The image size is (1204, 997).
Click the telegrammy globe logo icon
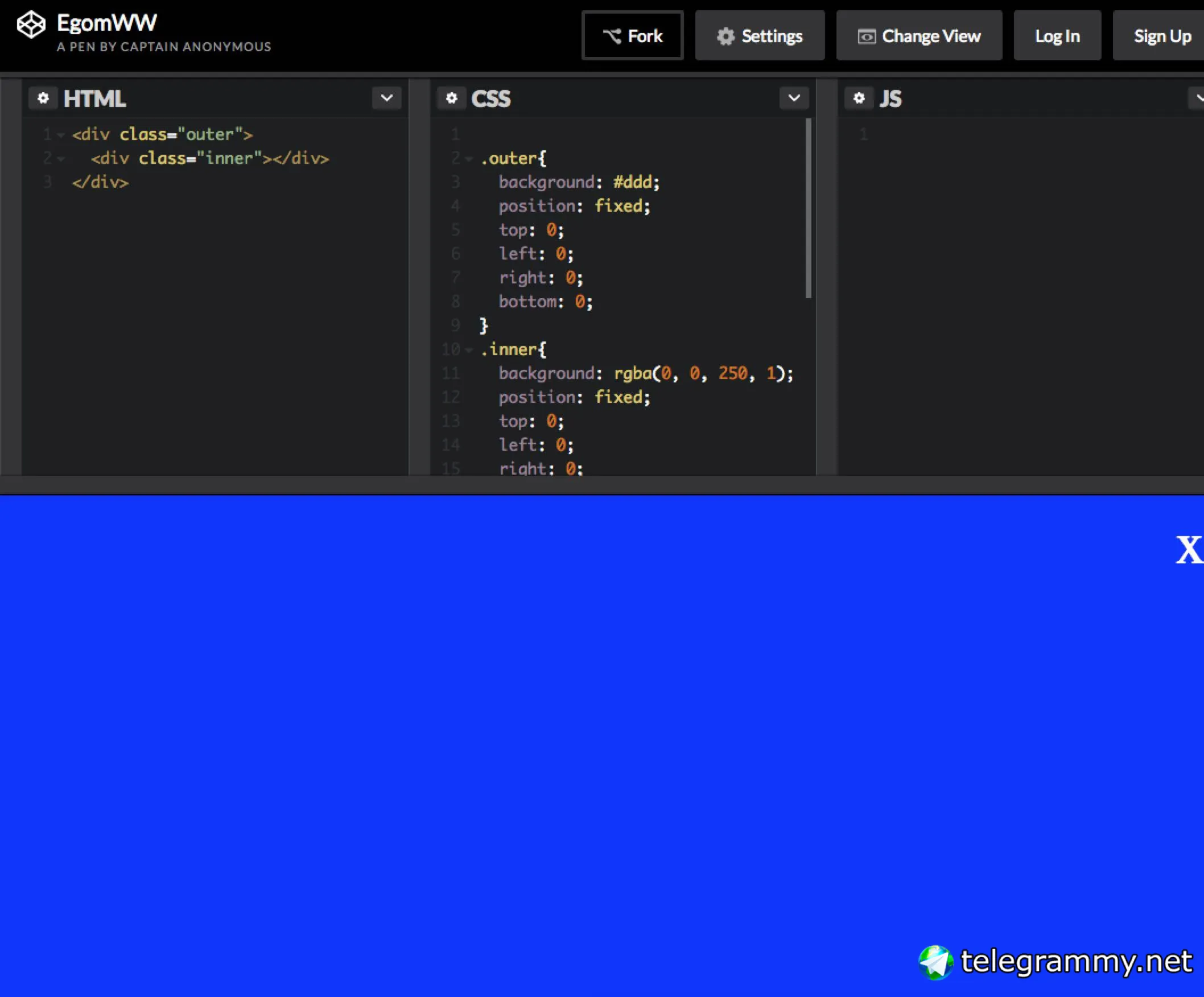(x=935, y=962)
